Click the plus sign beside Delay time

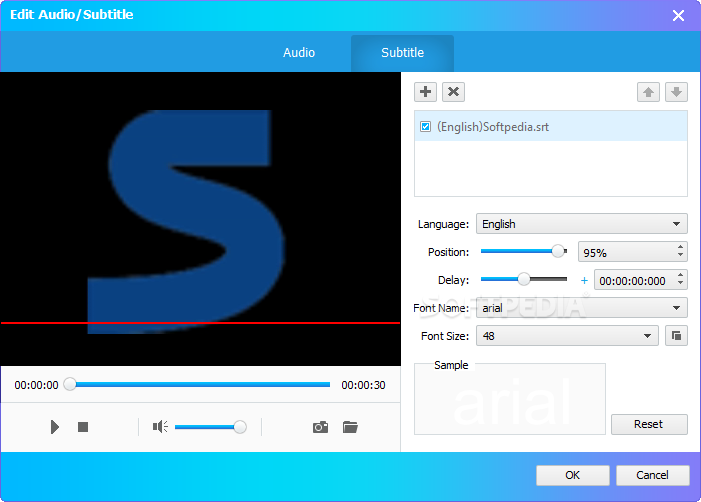click(584, 281)
